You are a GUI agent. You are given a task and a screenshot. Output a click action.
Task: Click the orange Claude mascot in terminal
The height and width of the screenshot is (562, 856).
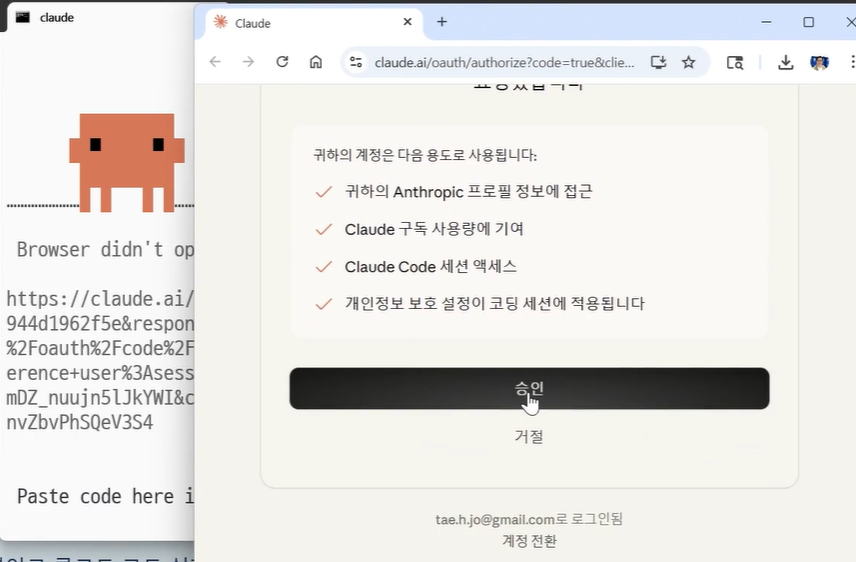[x=127, y=162]
